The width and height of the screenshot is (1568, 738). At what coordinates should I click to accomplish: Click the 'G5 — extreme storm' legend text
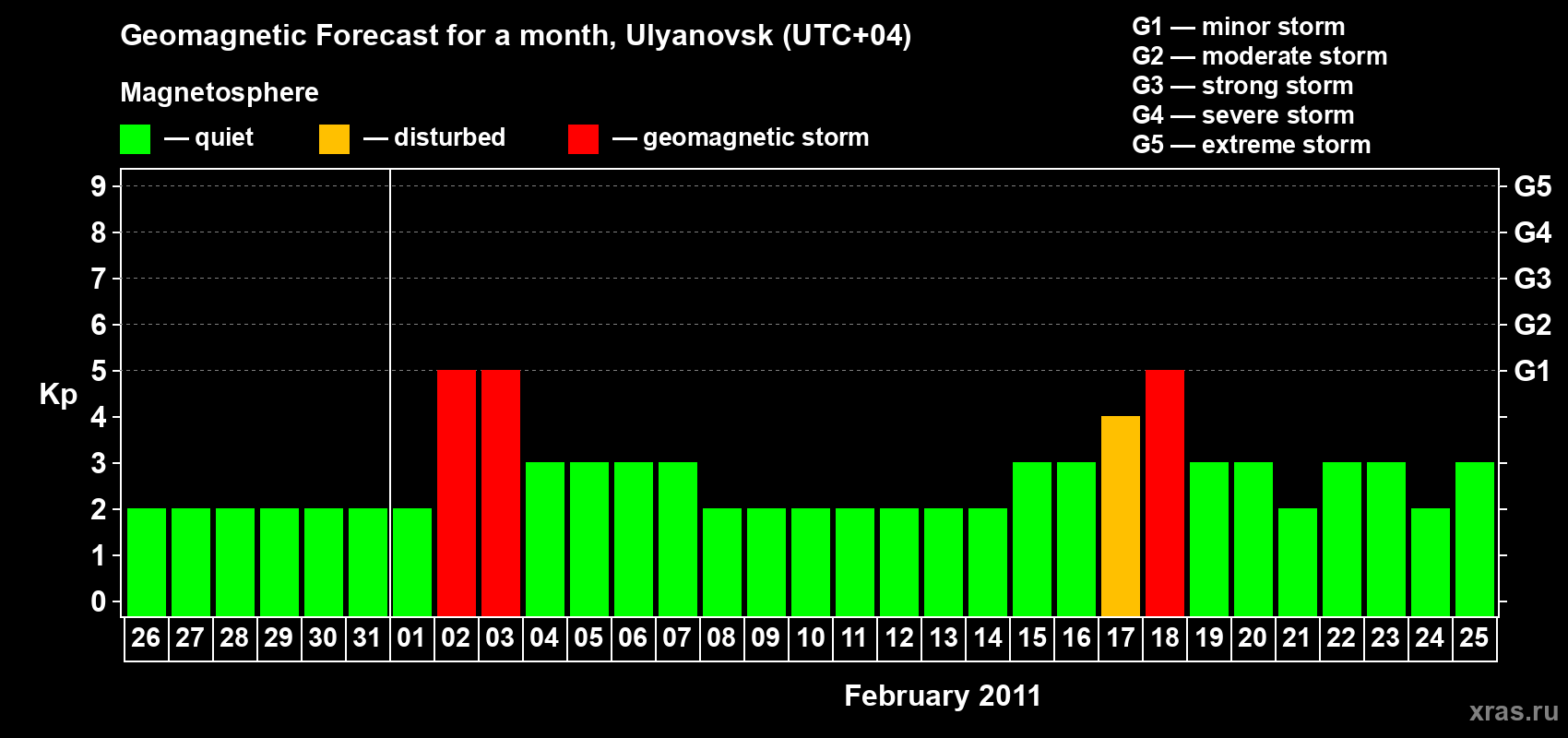(1252, 145)
